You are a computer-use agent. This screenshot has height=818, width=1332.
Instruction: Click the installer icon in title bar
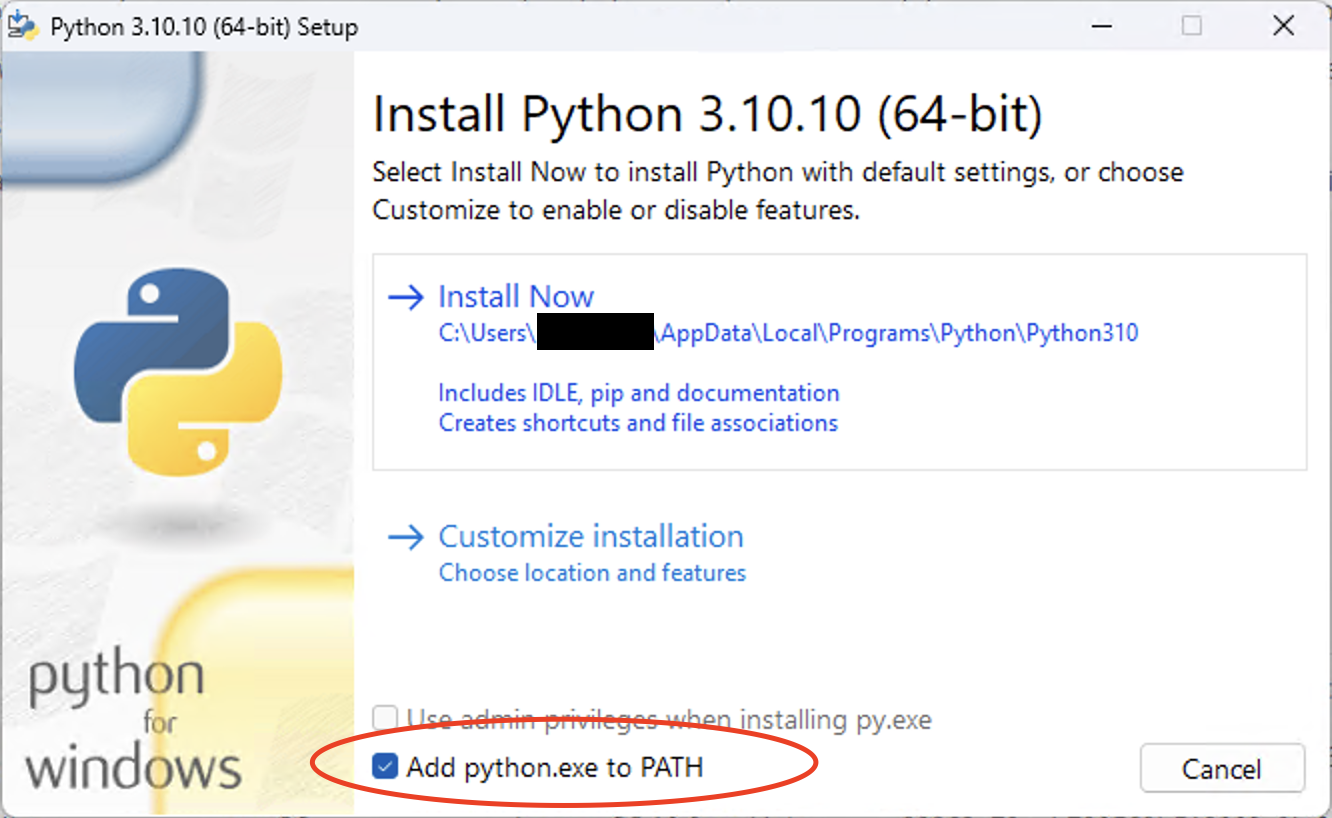coord(22,26)
